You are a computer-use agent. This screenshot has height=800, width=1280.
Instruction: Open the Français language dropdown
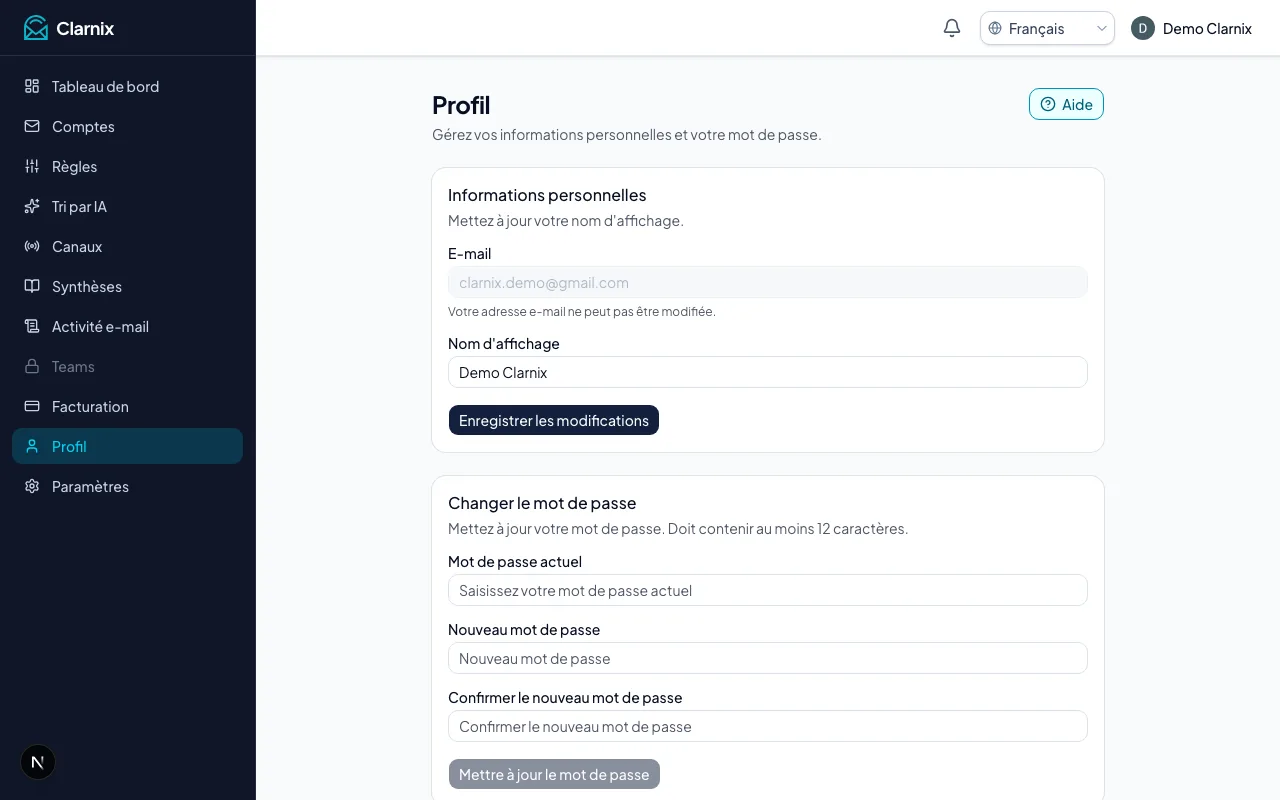click(x=1047, y=28)
